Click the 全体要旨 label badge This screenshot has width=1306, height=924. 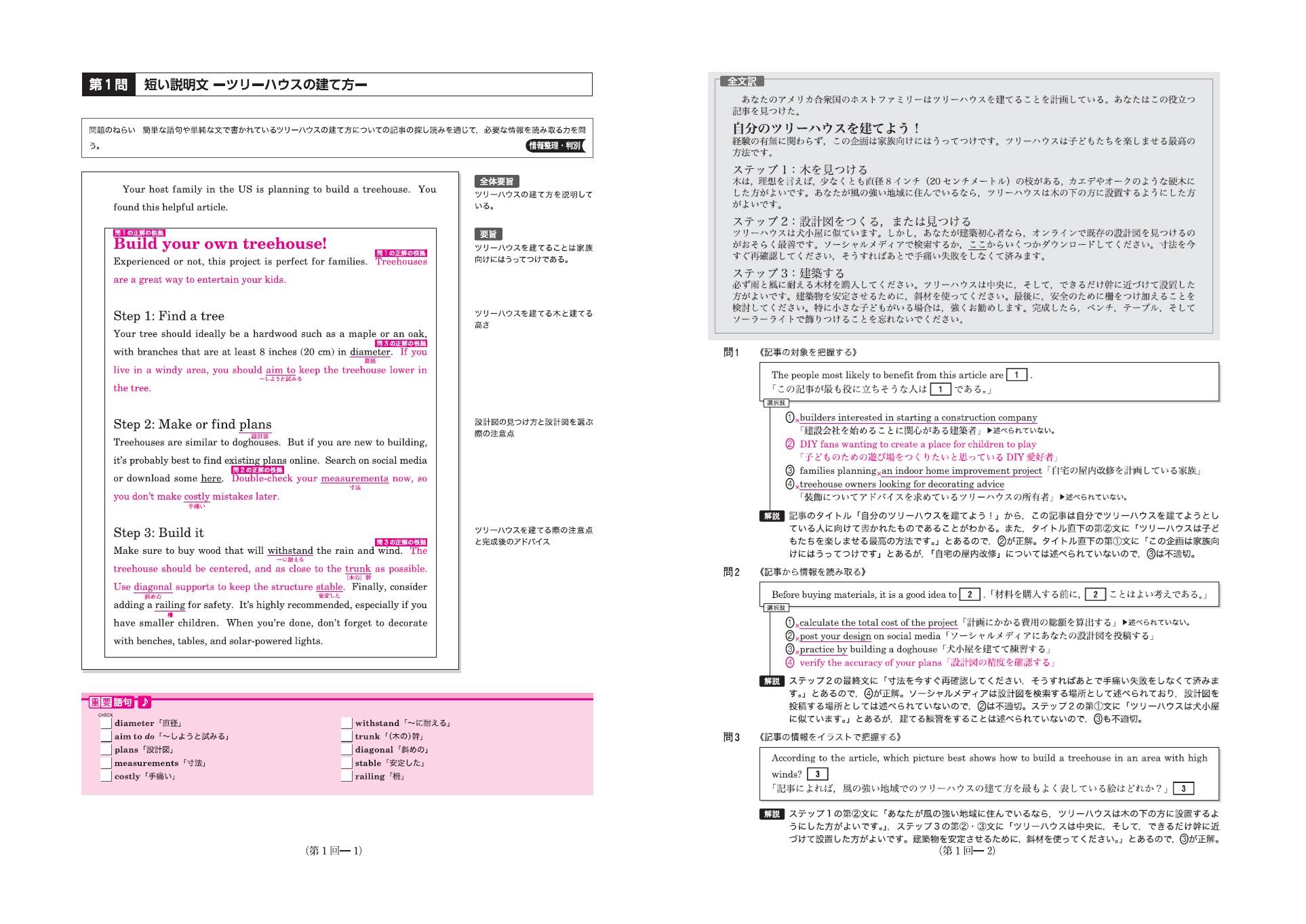click(x=496, y=182)
